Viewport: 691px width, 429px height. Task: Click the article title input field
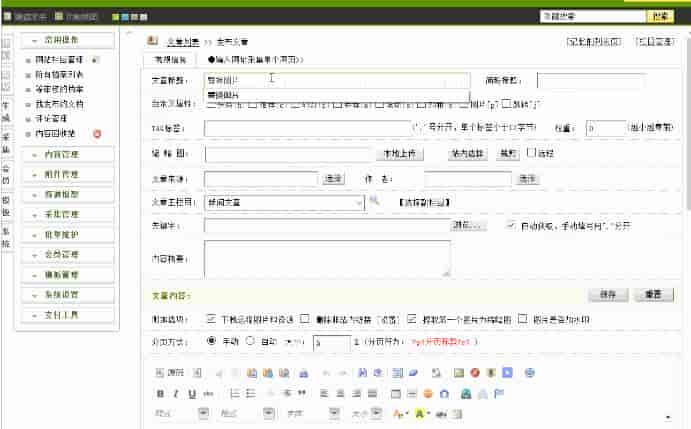335,79
